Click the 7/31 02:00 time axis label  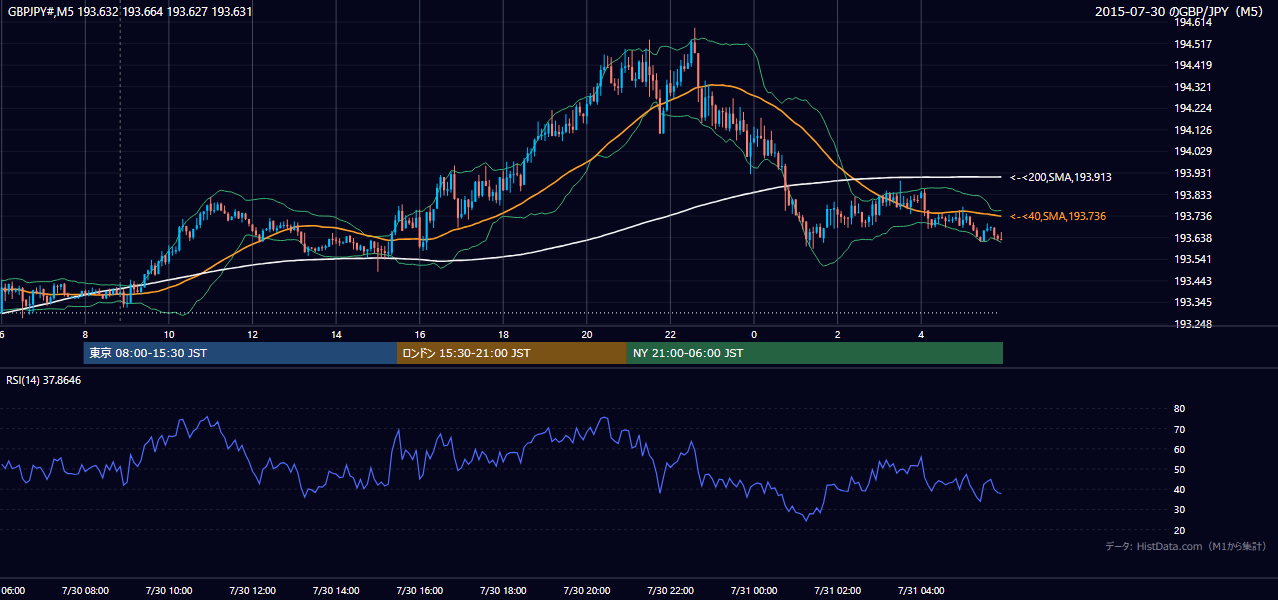pyautogui.click(x=837, y=590)
